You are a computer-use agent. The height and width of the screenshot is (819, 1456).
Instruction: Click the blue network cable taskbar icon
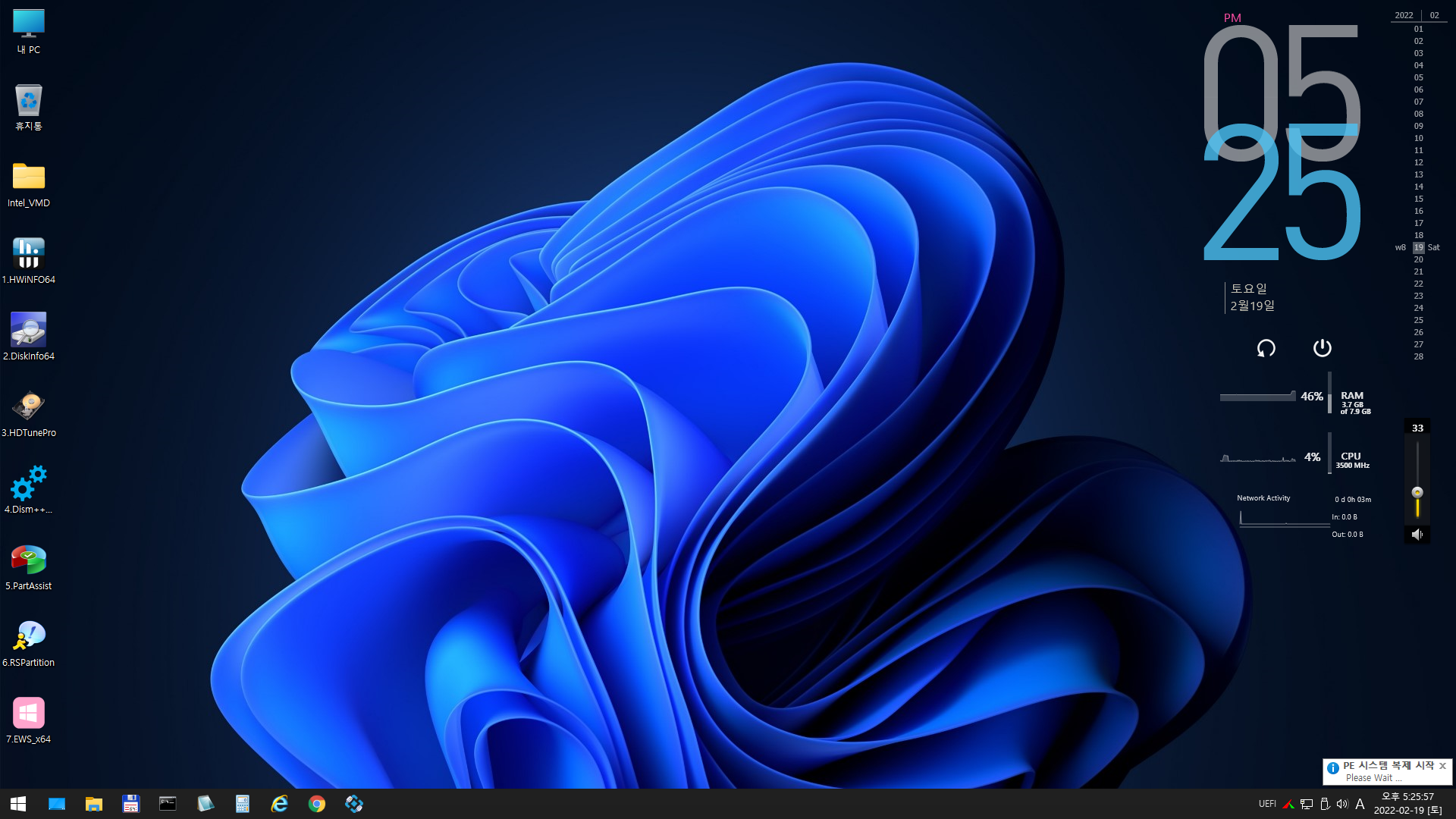click(x=354, y=804)
